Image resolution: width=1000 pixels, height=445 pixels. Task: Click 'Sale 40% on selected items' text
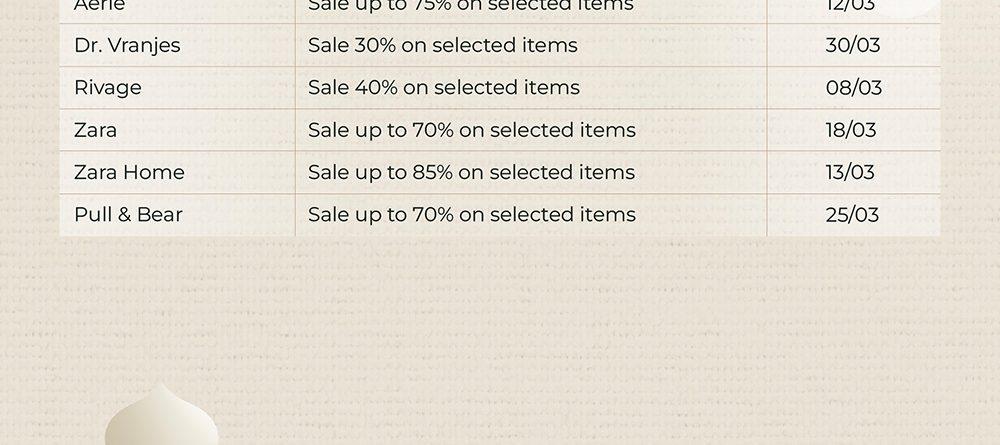444,87
